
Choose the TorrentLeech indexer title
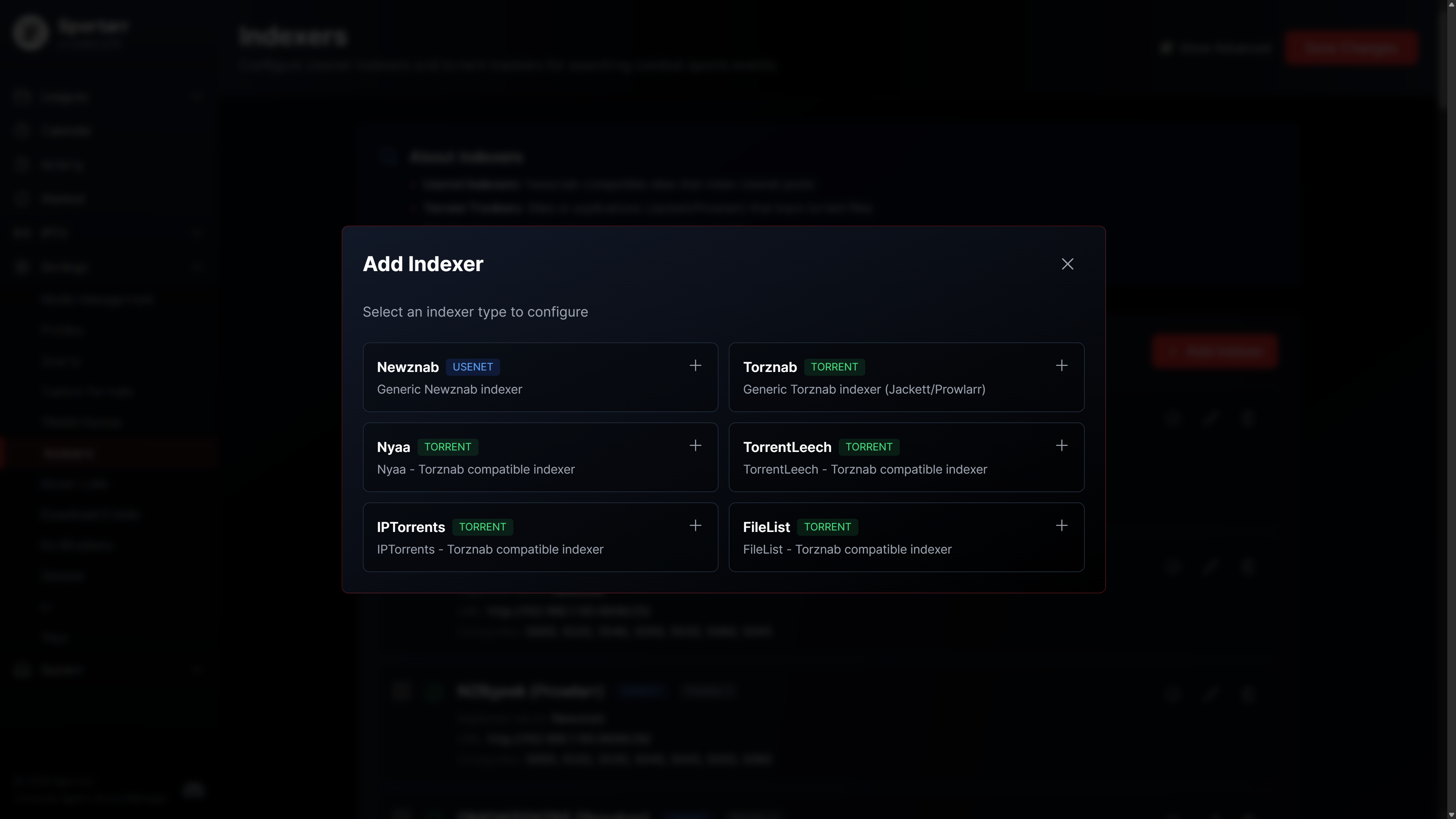click(787, 448)
